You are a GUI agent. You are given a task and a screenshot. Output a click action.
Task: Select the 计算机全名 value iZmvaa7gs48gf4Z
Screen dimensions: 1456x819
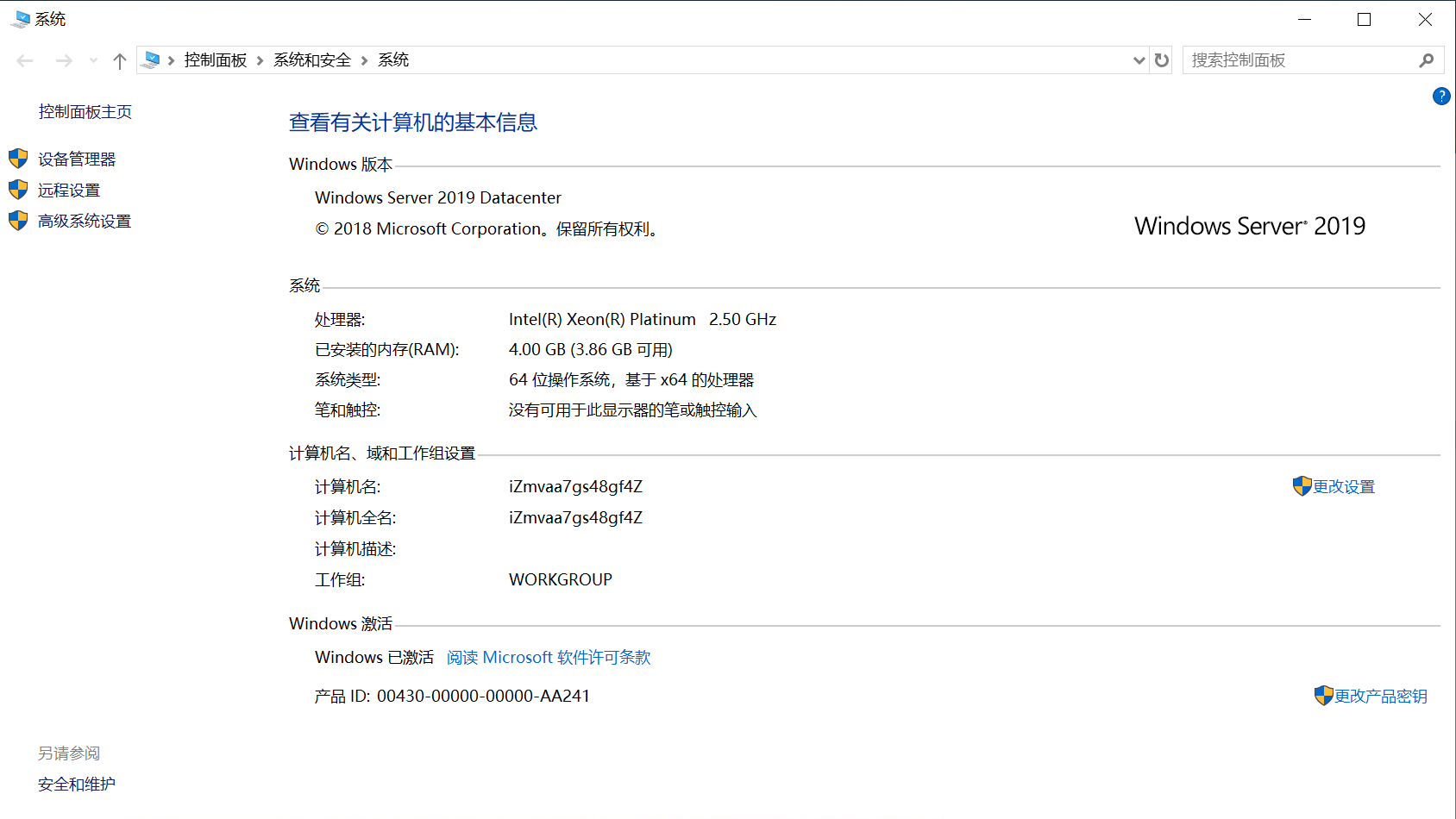pos(575,518)
